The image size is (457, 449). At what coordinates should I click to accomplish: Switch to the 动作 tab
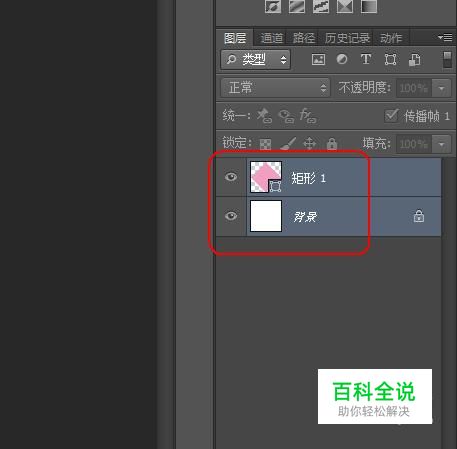pyautogui.click(x=391, y=38)
